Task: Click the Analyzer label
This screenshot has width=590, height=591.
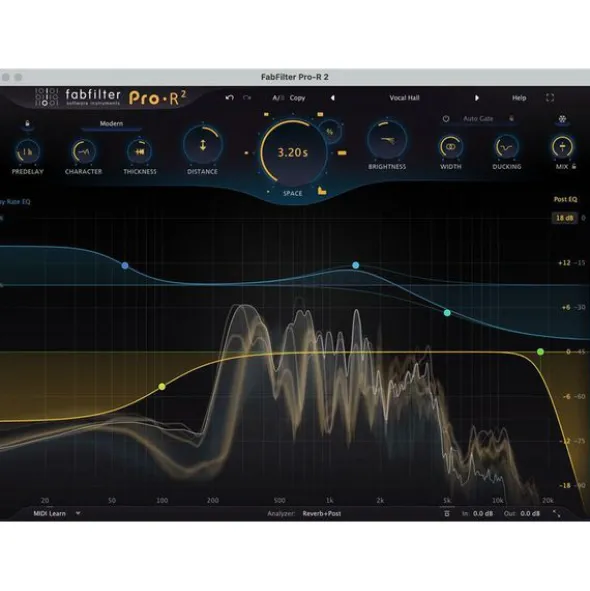Action: (281, 513)
